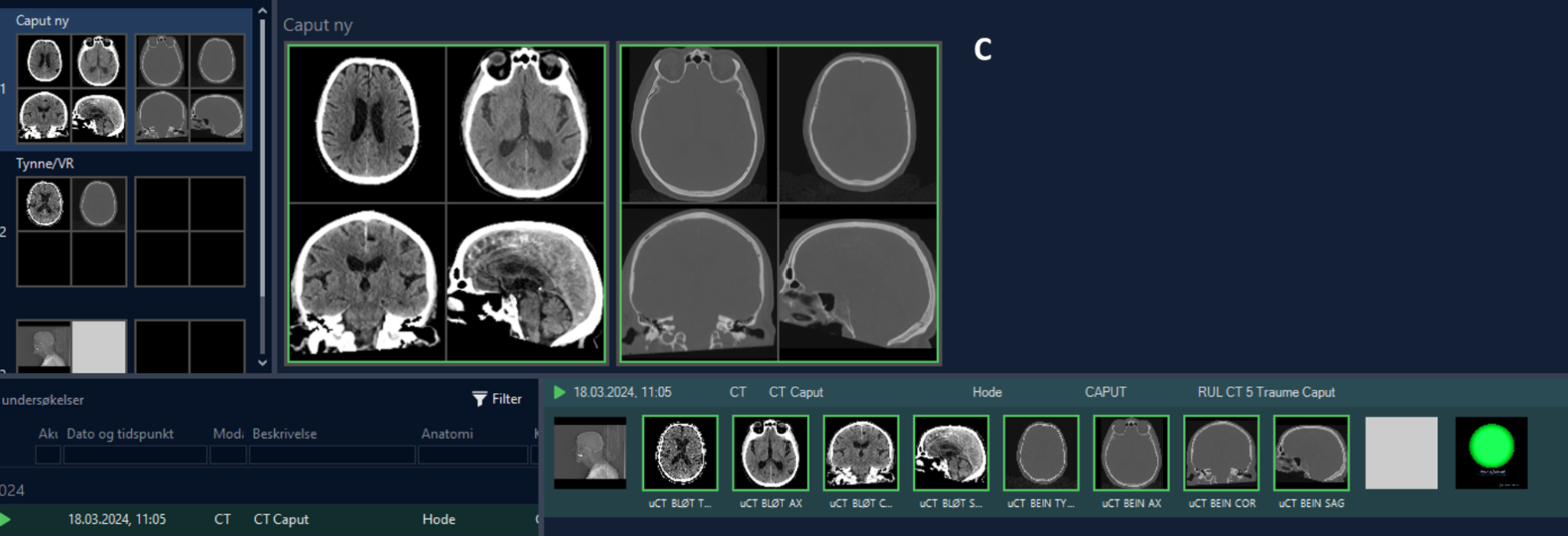The width and height of the screenshot is (1568, 536).
Task: Activate the bone-window coronal viewport
Action: (x=699, y=282)
